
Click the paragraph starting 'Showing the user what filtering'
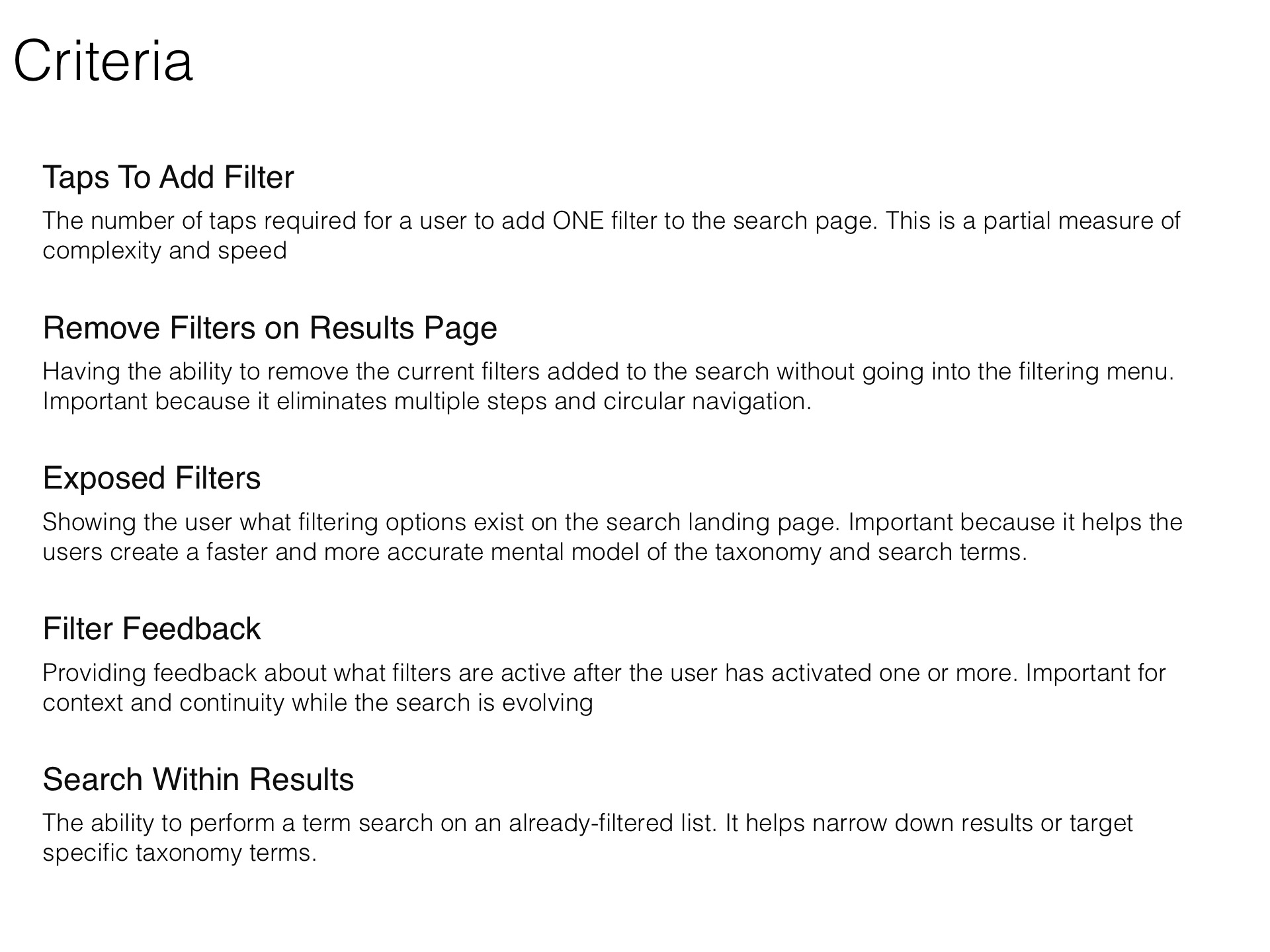[613, 537]
